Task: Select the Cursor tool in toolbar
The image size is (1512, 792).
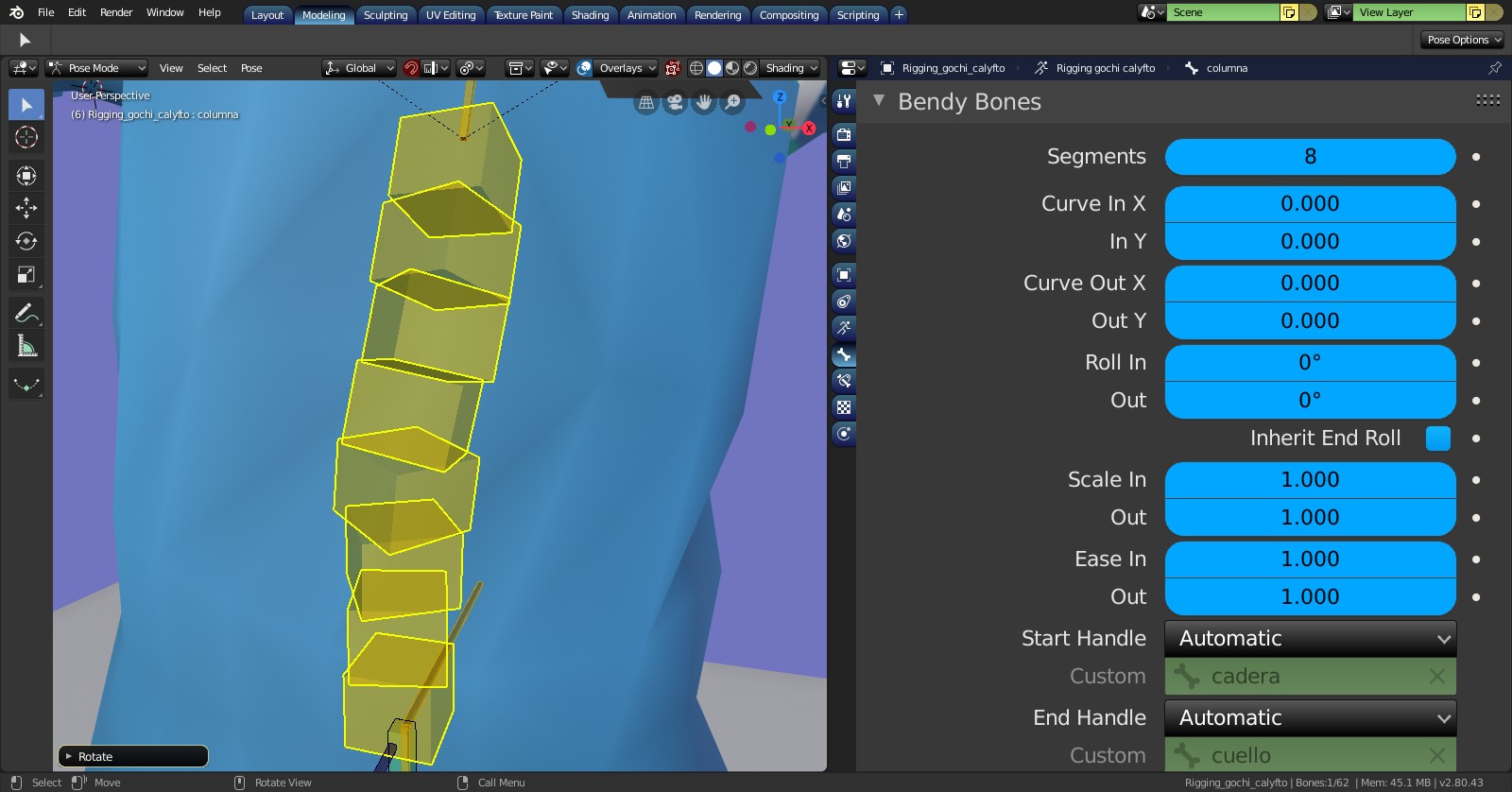Action: [26, 137]
